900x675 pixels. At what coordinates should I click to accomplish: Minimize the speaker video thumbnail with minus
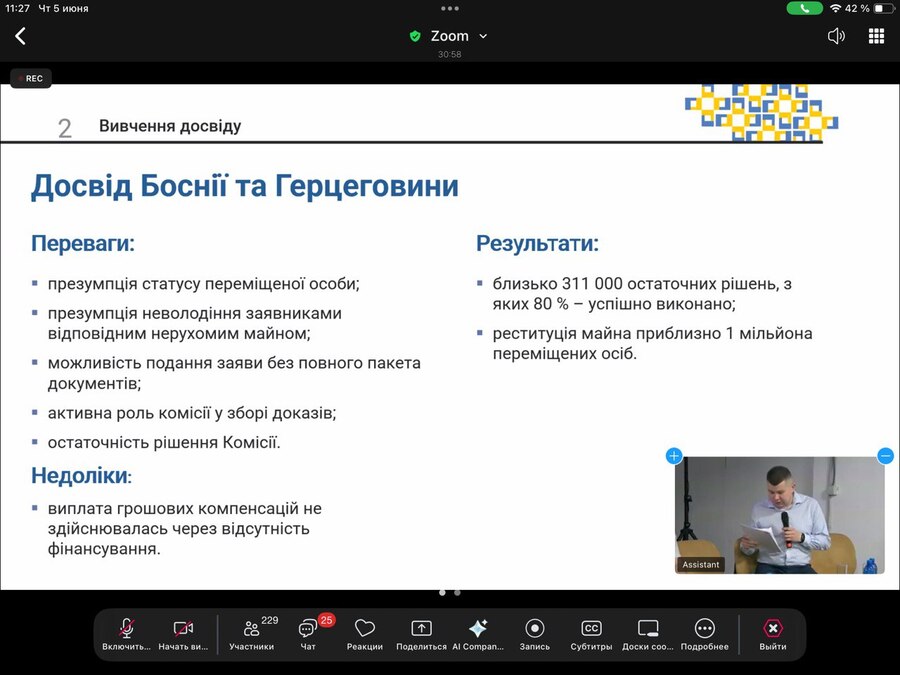(x=885, y=456)
